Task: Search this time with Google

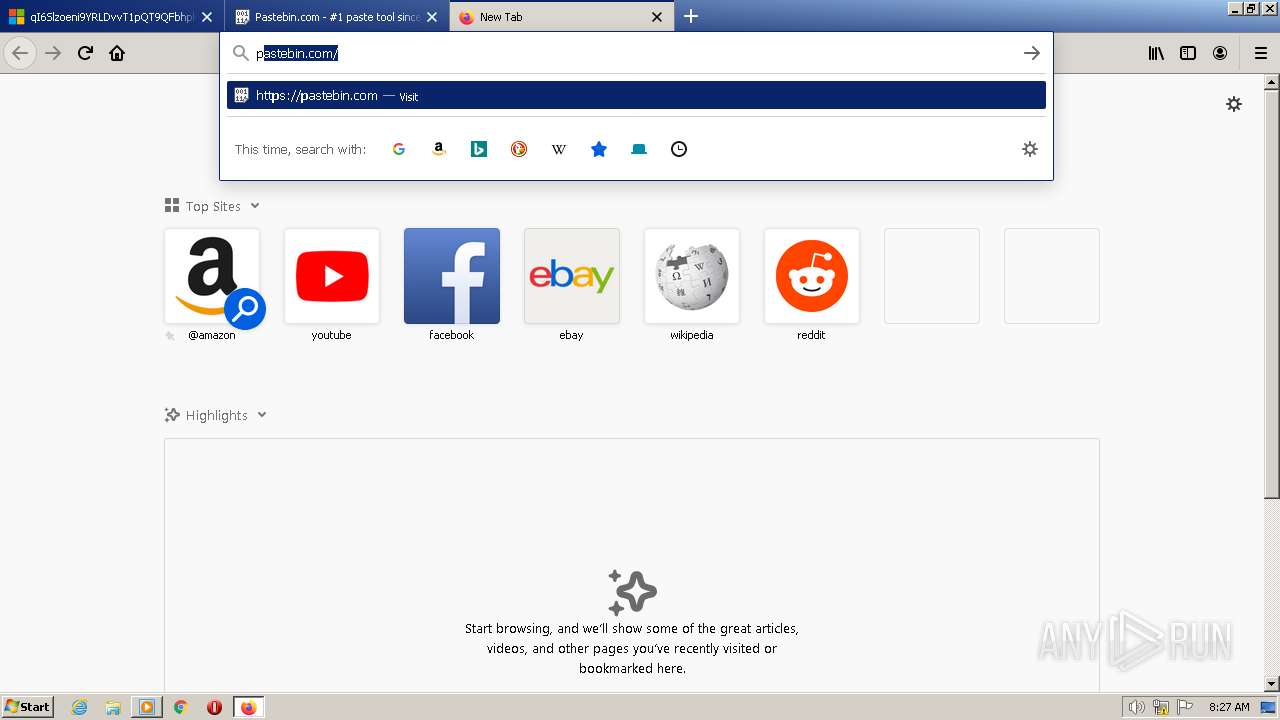Action: pos(399,149)
